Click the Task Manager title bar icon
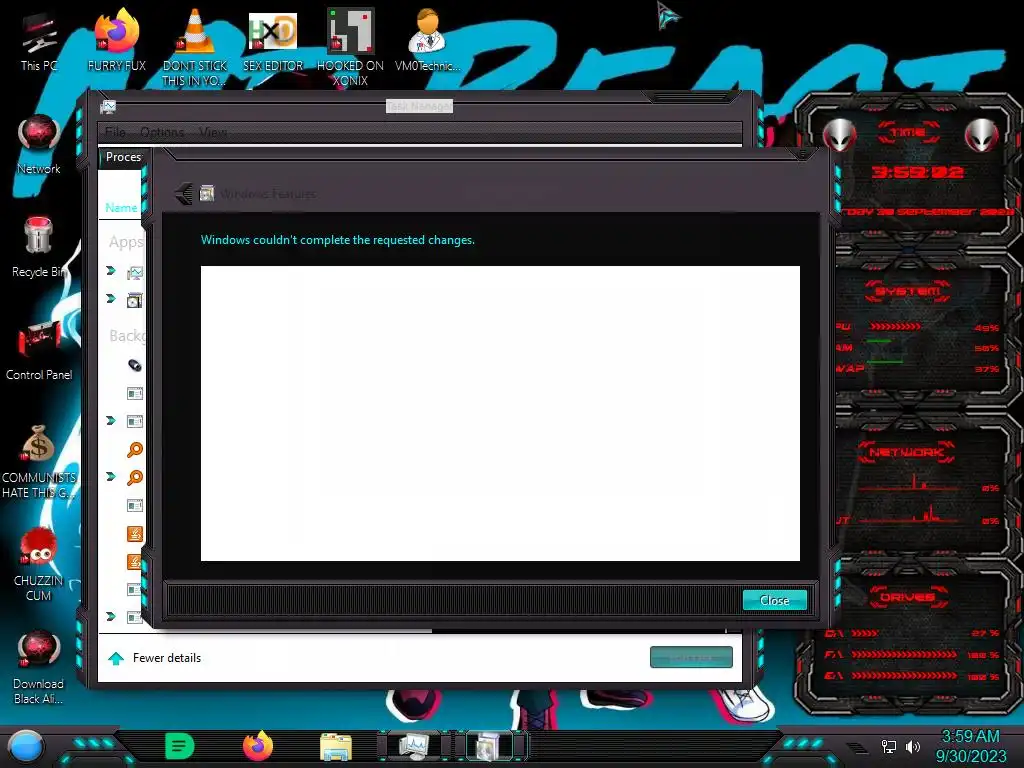The height and width of the screenshot is (768, 1024). click(108, 106)
